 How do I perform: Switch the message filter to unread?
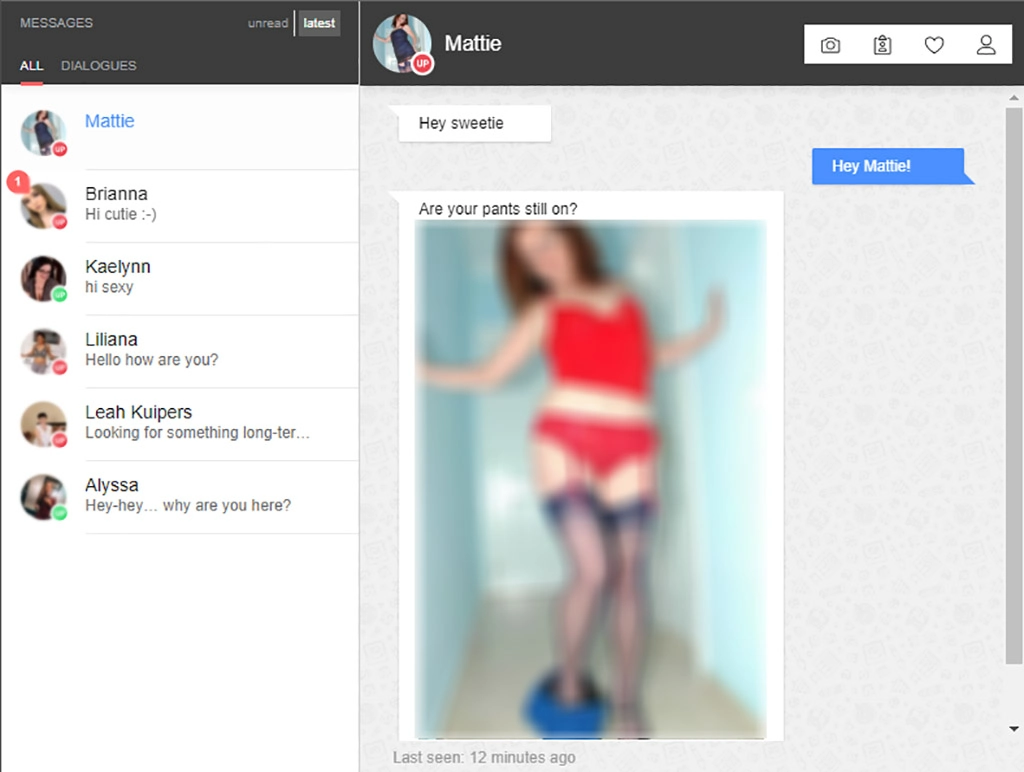tap(268, 23)
